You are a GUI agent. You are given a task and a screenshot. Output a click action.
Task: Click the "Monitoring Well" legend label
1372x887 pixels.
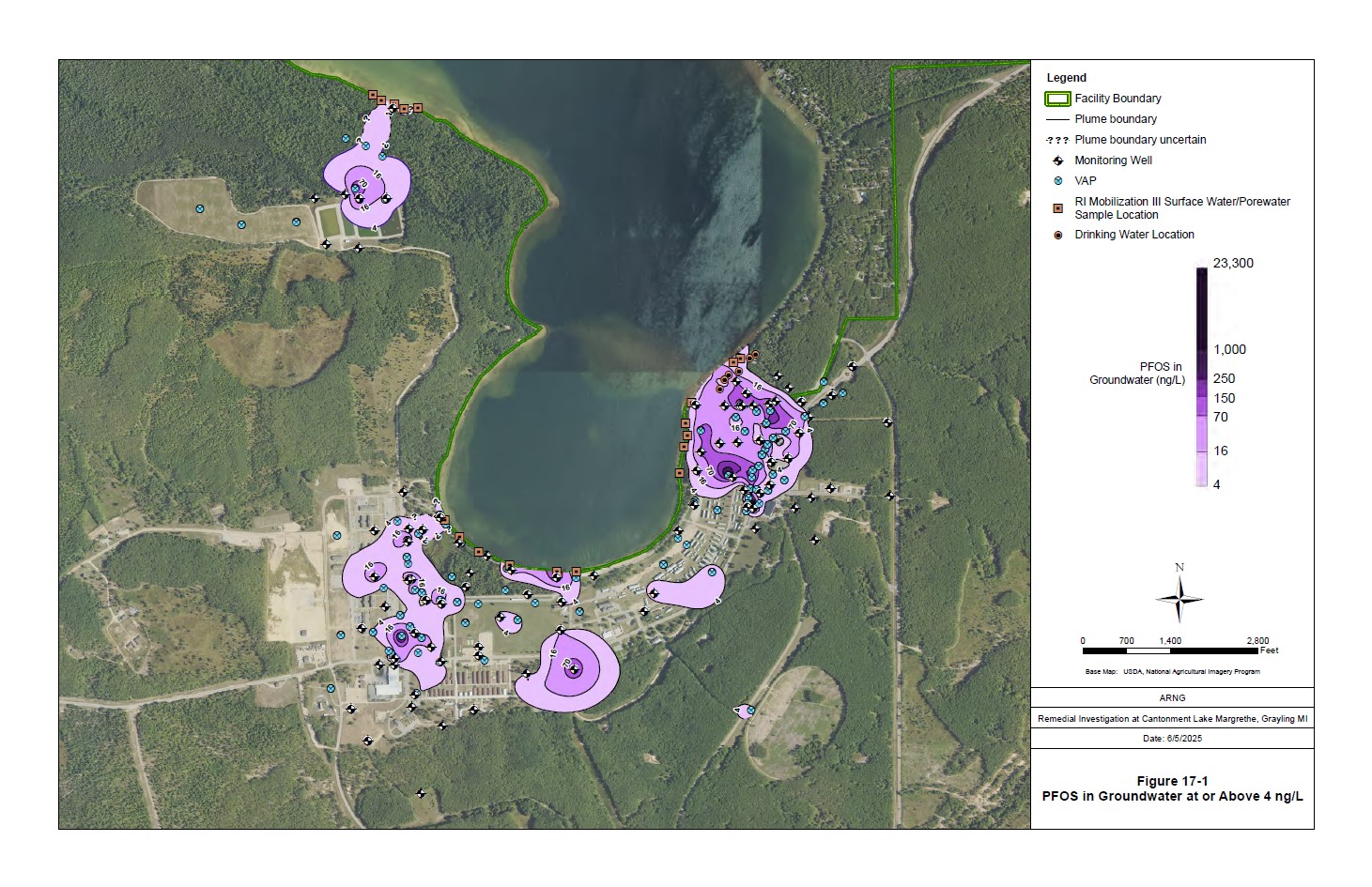(1113, 161)
